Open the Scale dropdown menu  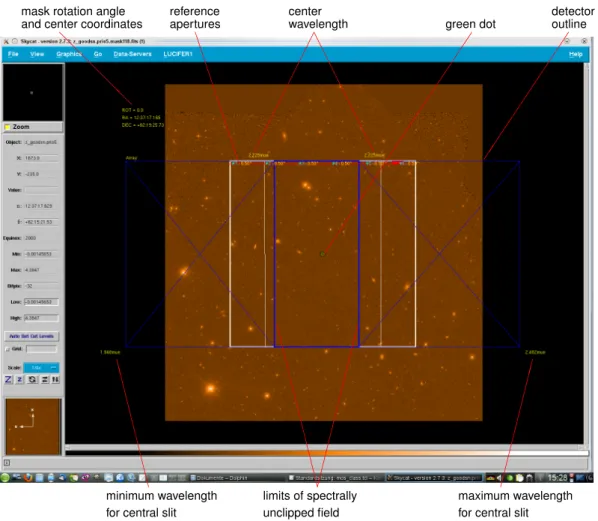[x=41, y=368]
